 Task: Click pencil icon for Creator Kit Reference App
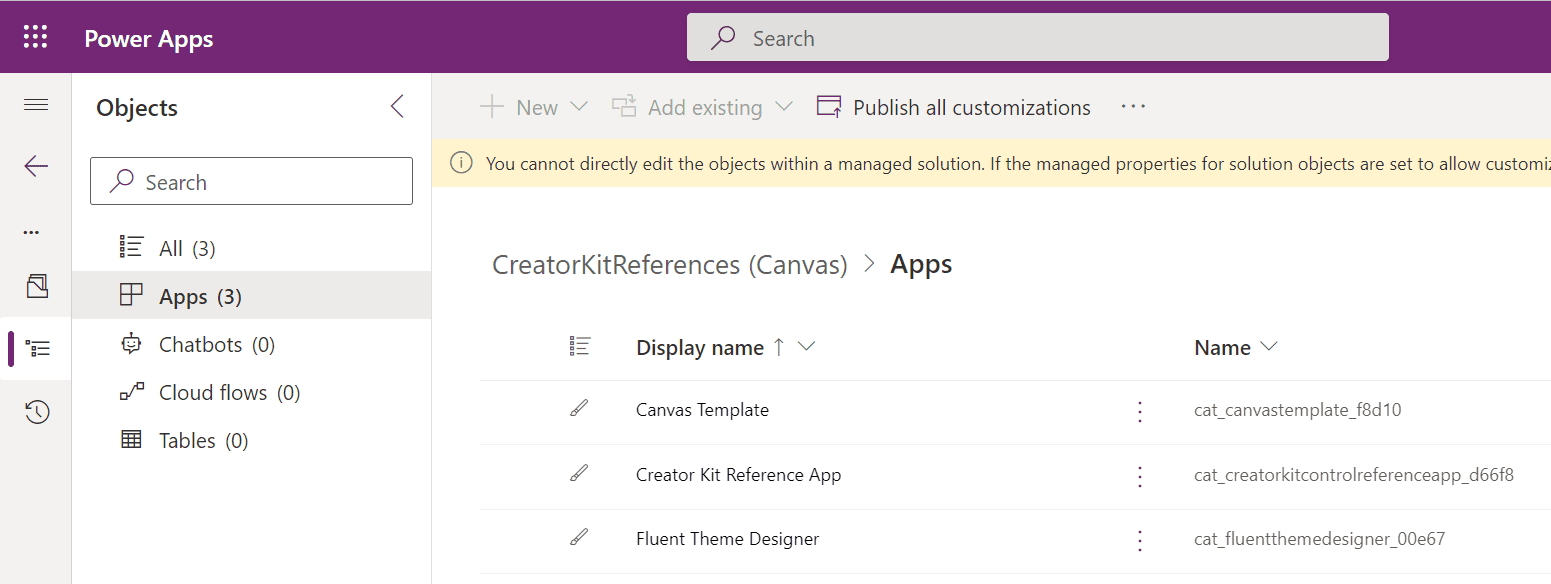click(578, 473)
